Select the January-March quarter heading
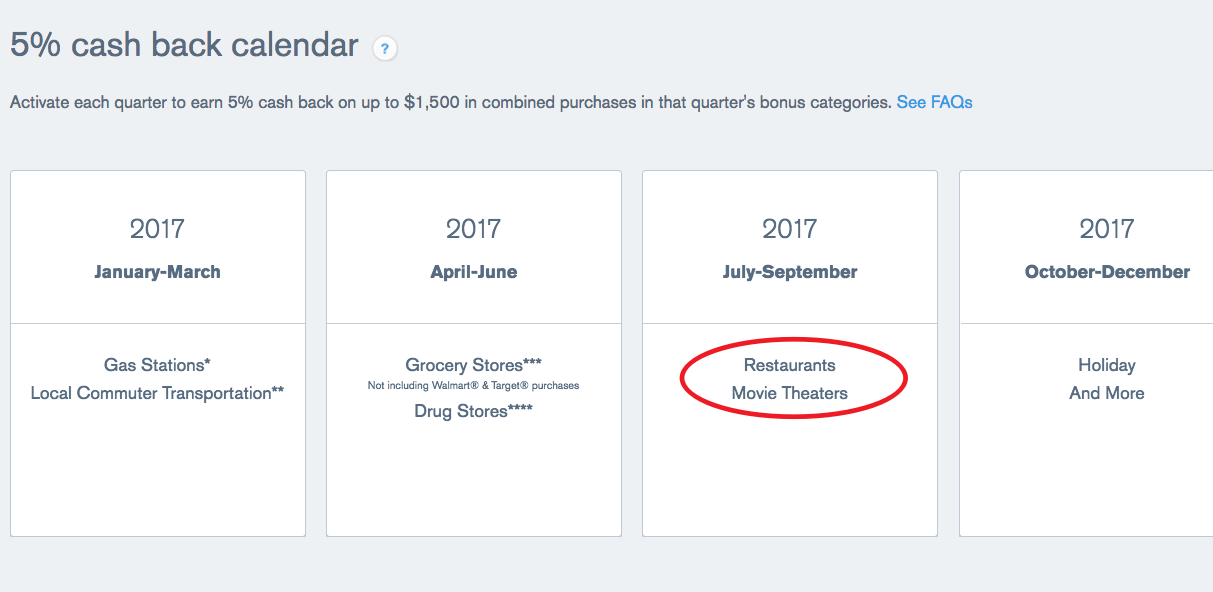1213x592 pixels. pyautogui.click(x=157, y=272)
